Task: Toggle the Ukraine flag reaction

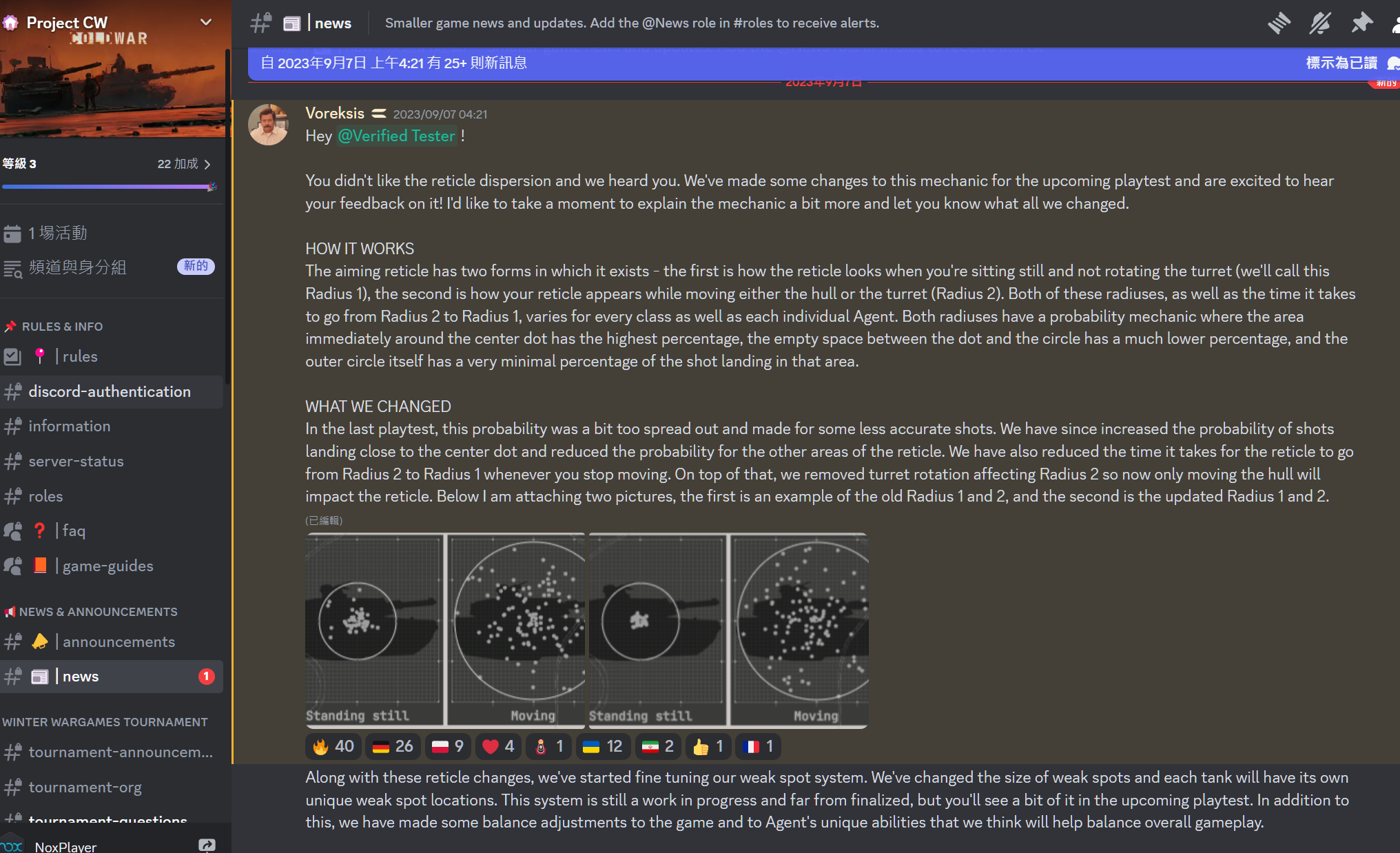Action: 602,746
